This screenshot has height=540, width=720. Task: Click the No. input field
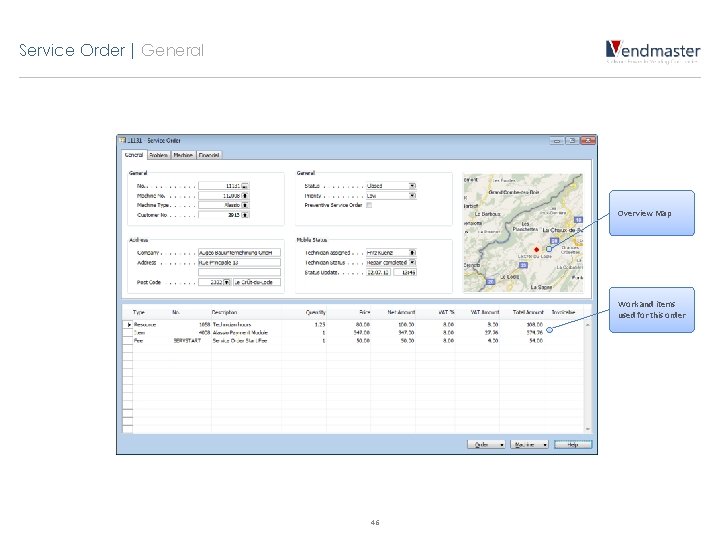pyautogui.click(x=220, y=186)
